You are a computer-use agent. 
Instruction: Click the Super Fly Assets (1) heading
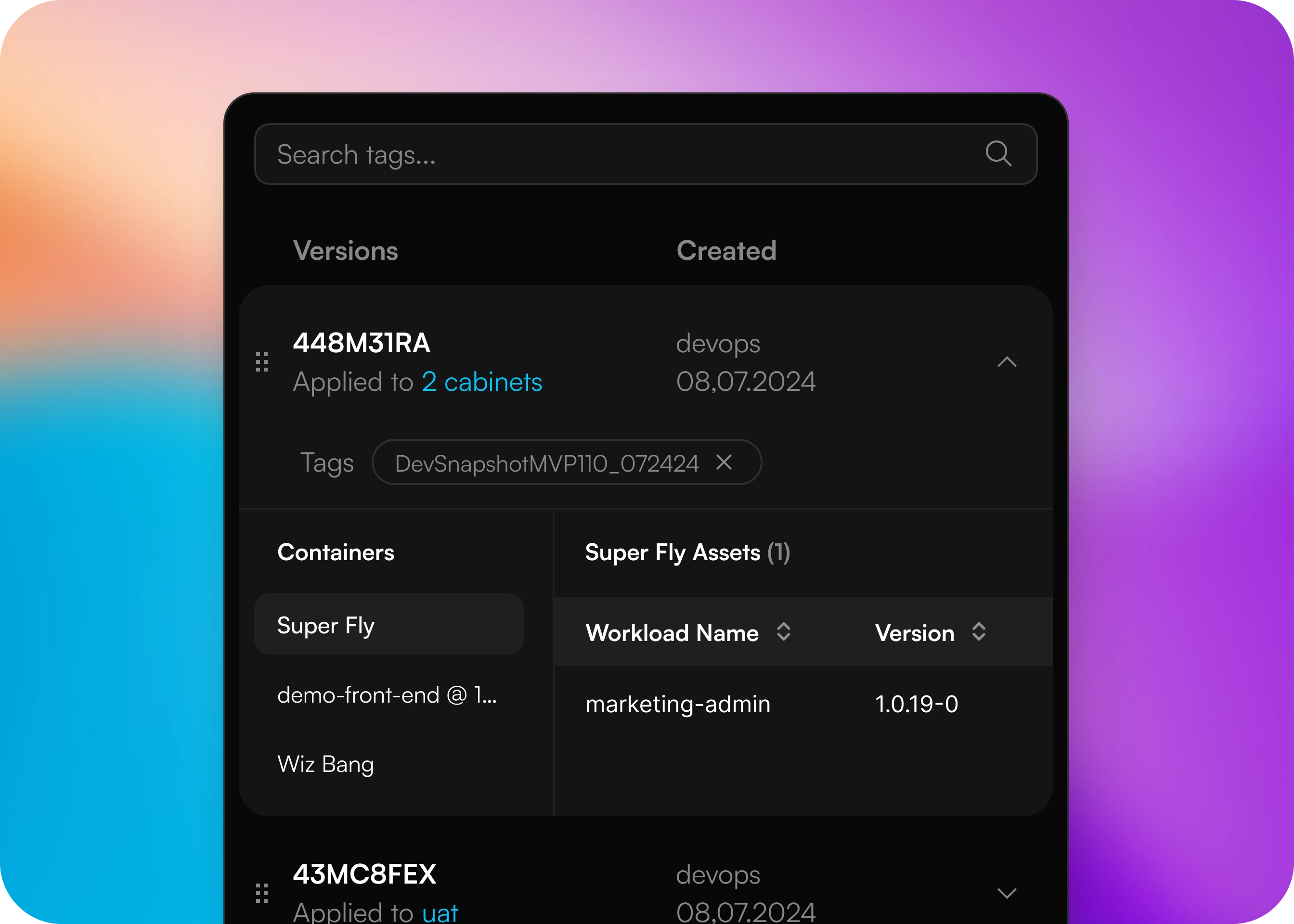click(x=687, y=552)
